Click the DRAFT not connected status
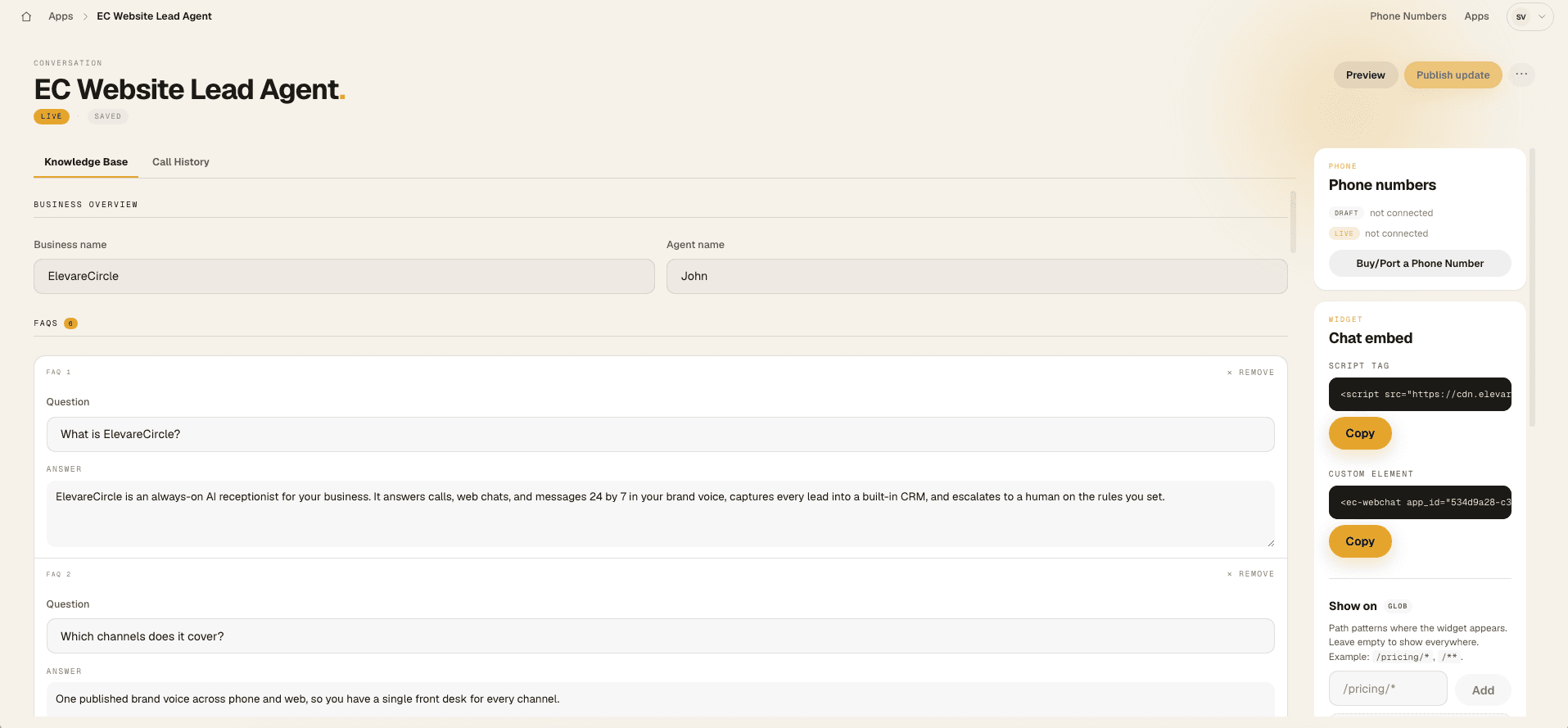The width and height of the screenshot is (1568, 728). 1380,213
